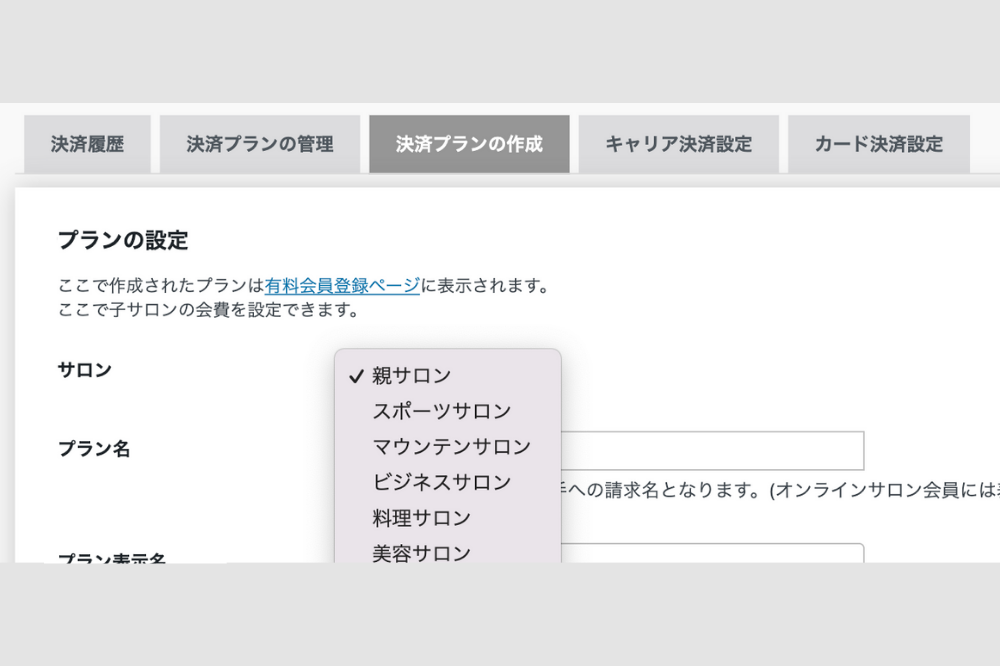Follow the 有料会員登録ページ link
The height and width of the screenshot is (666, 1000).
[343, 286]
